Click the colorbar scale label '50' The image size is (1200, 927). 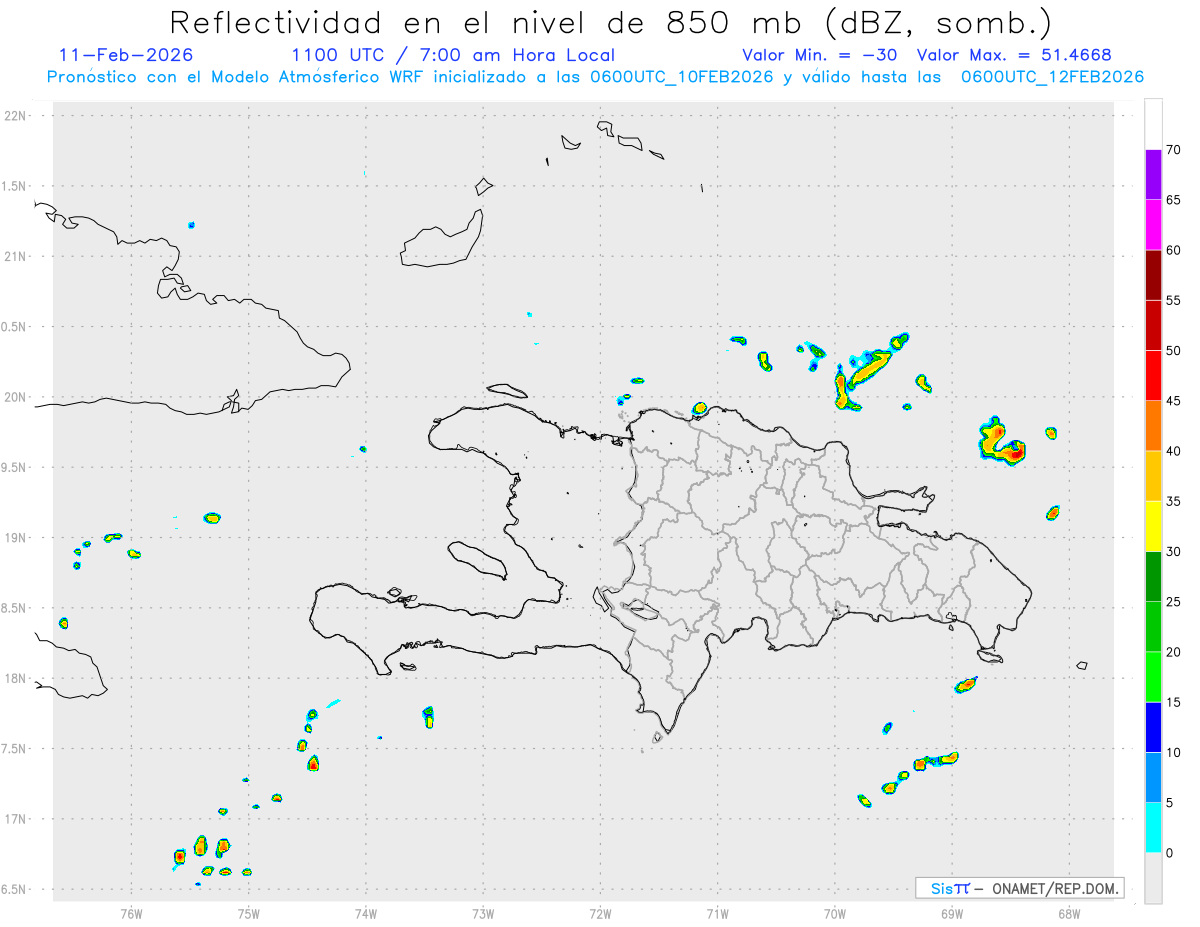click(1174, 351)
